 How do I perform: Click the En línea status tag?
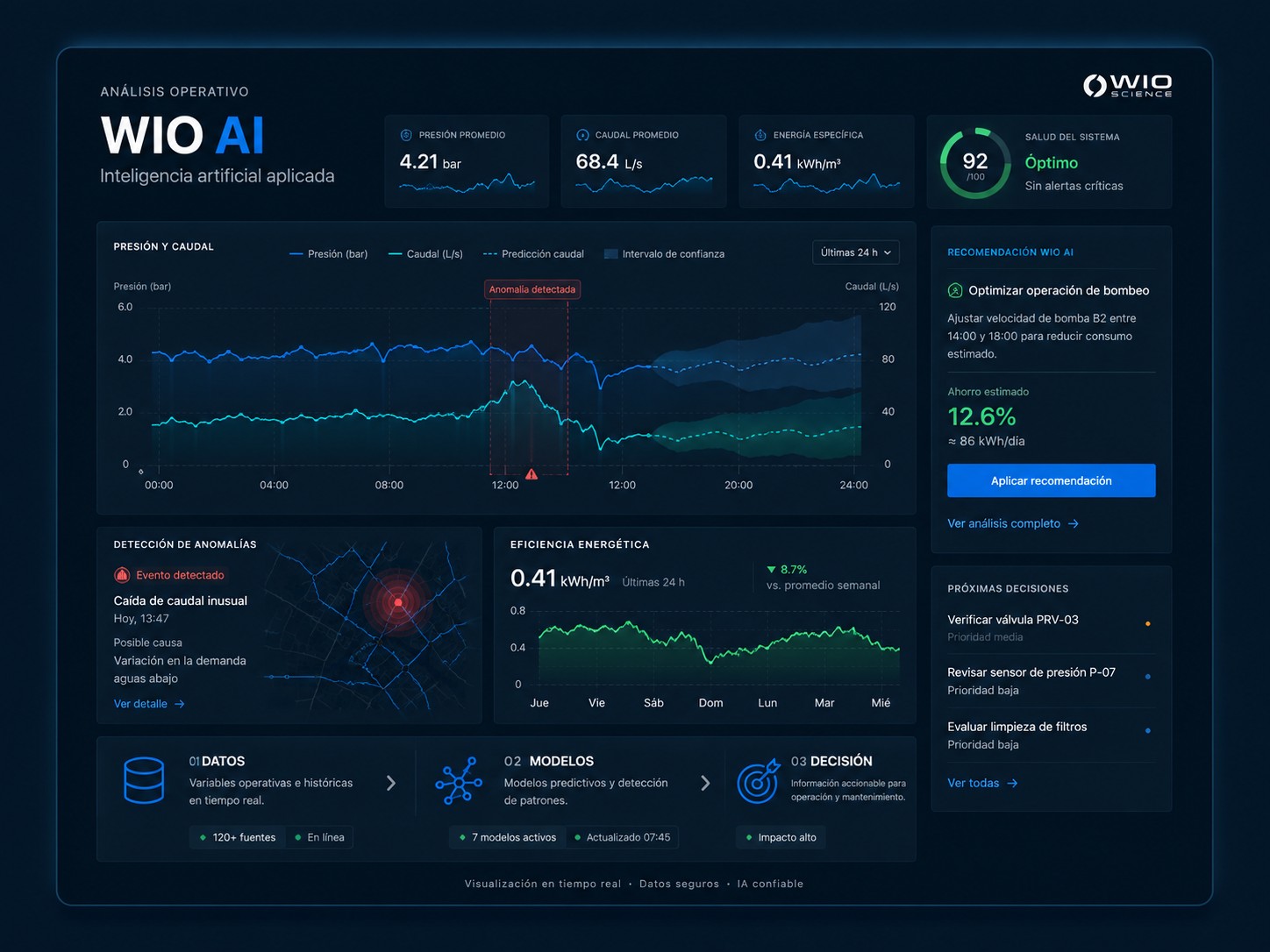click(319, 837)
